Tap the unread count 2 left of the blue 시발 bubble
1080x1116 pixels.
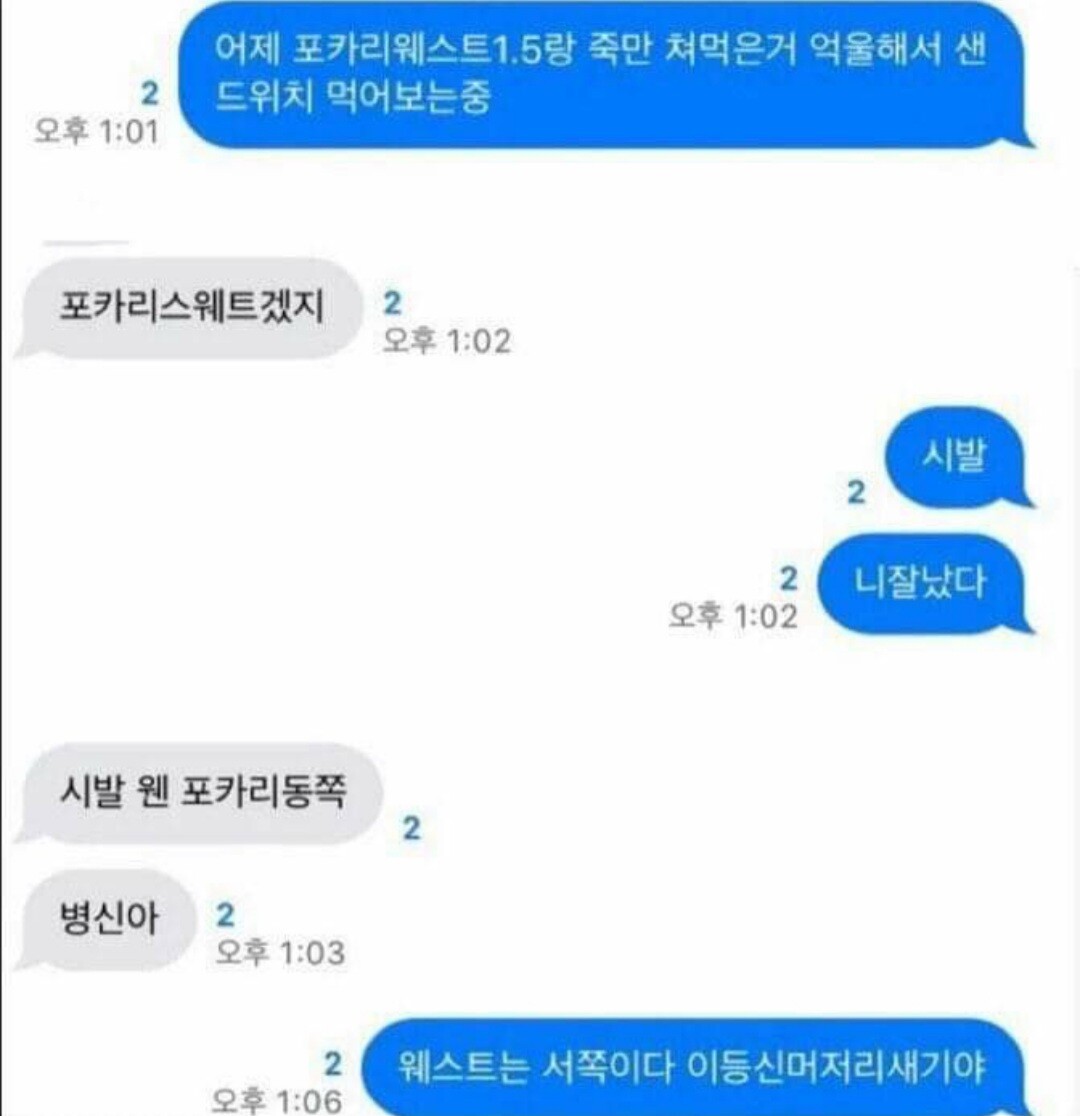pos(856,492)
